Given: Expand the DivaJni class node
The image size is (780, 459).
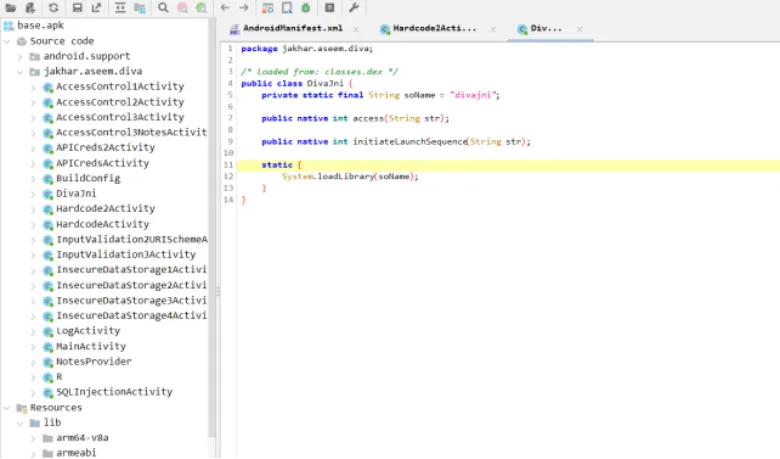Looking at the screenshot, I should tap(33, 194).
